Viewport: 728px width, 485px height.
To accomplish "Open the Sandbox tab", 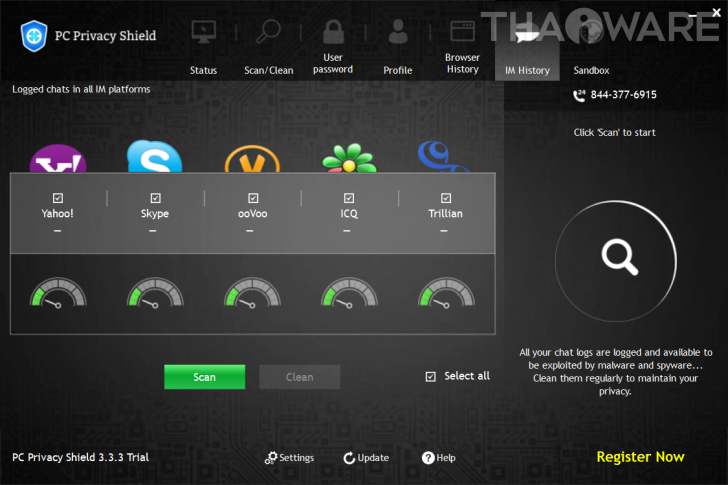I will [591, 71].
